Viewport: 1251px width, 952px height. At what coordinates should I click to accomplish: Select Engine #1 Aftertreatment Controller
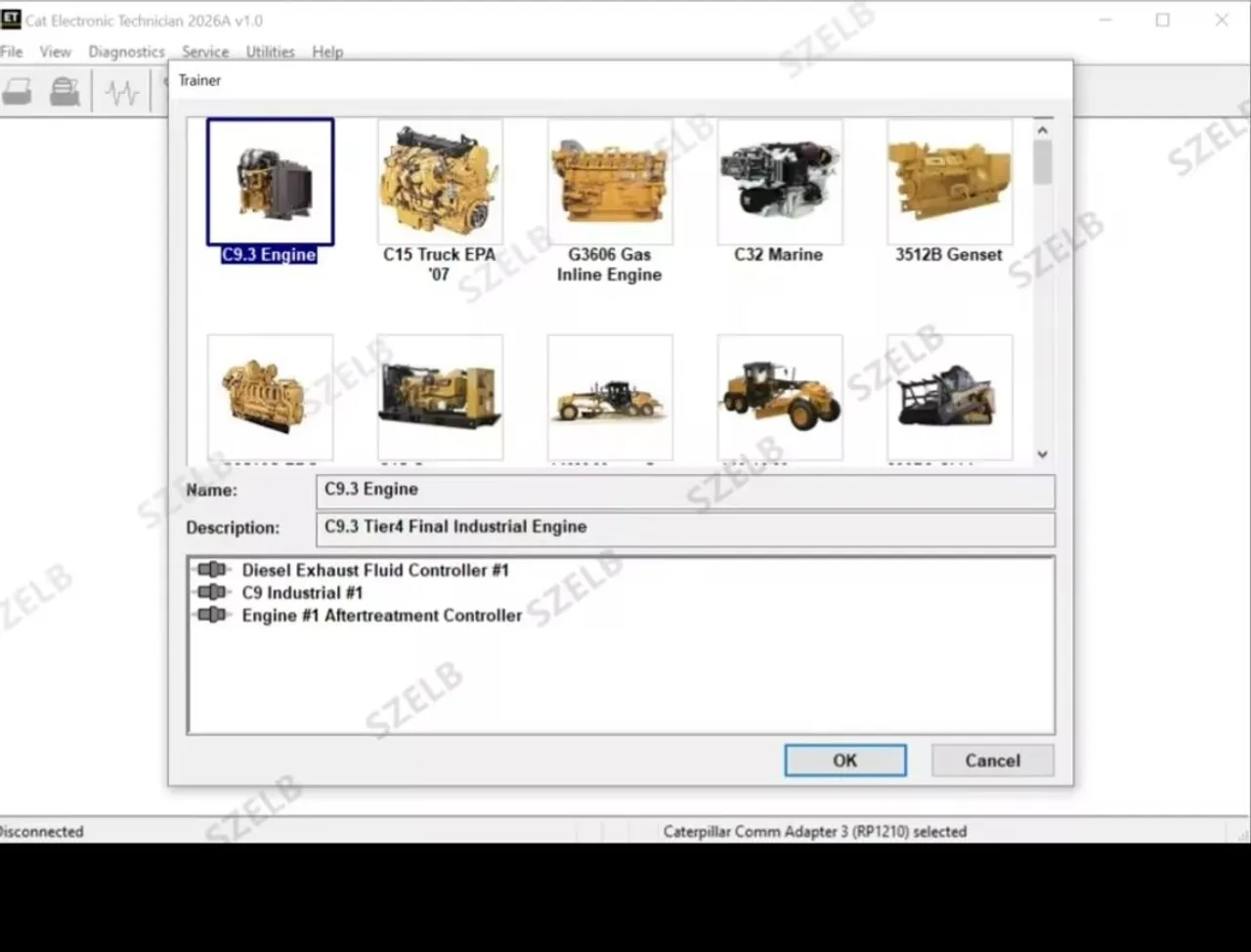382,615
